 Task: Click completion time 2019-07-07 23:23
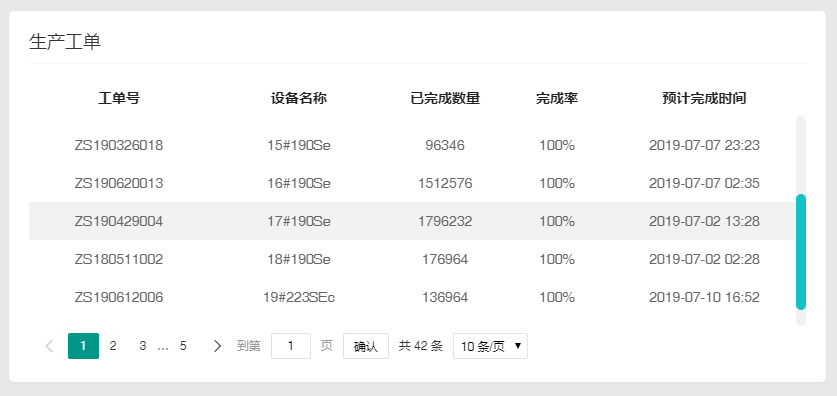[x=704, y=145]
